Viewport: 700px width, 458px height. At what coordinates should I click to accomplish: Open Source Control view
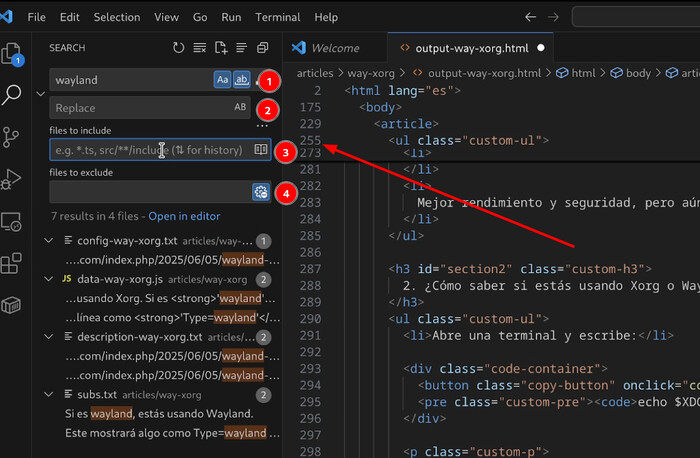pos(11,137)
